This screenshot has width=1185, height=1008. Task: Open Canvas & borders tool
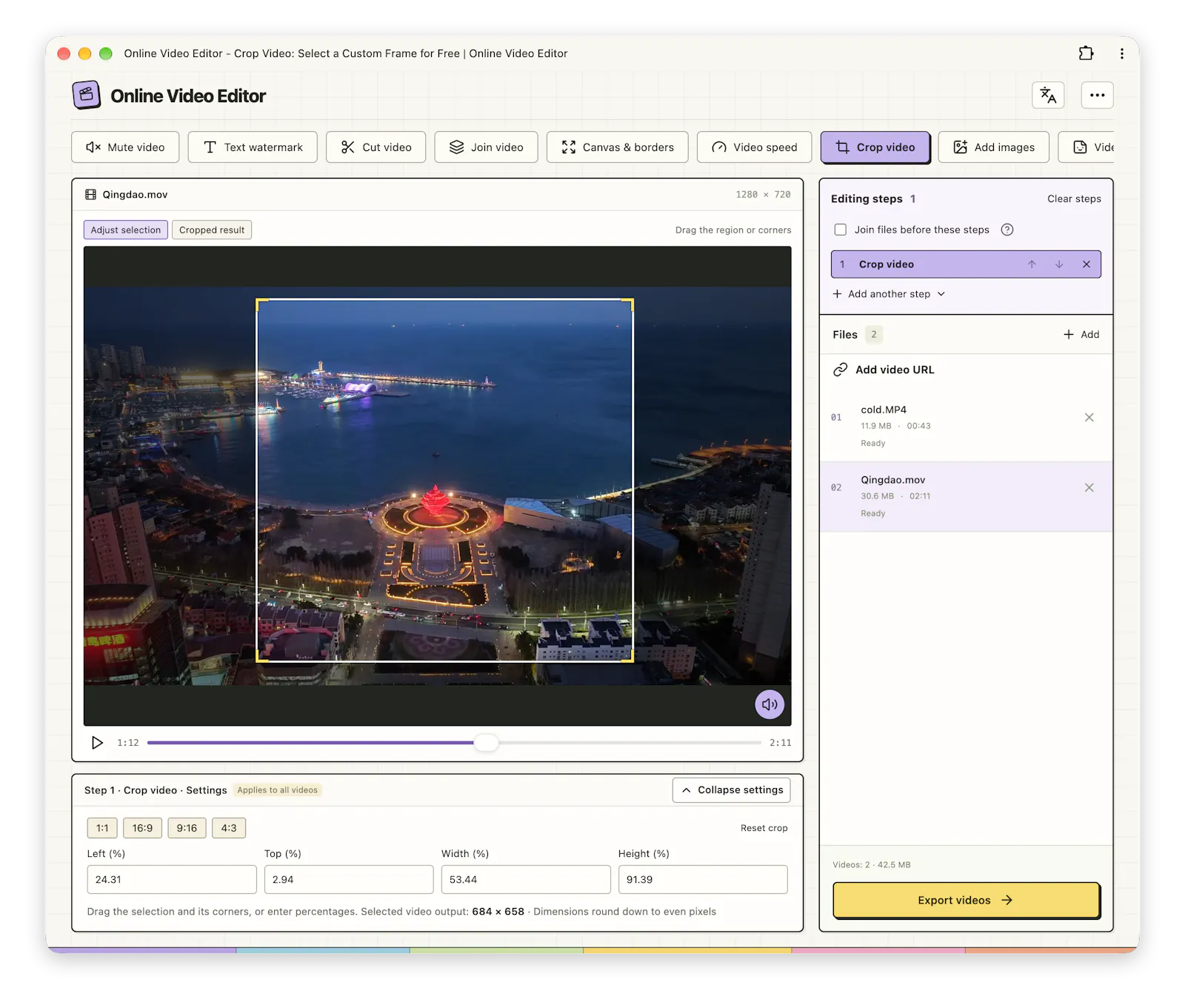coord(618,147)
